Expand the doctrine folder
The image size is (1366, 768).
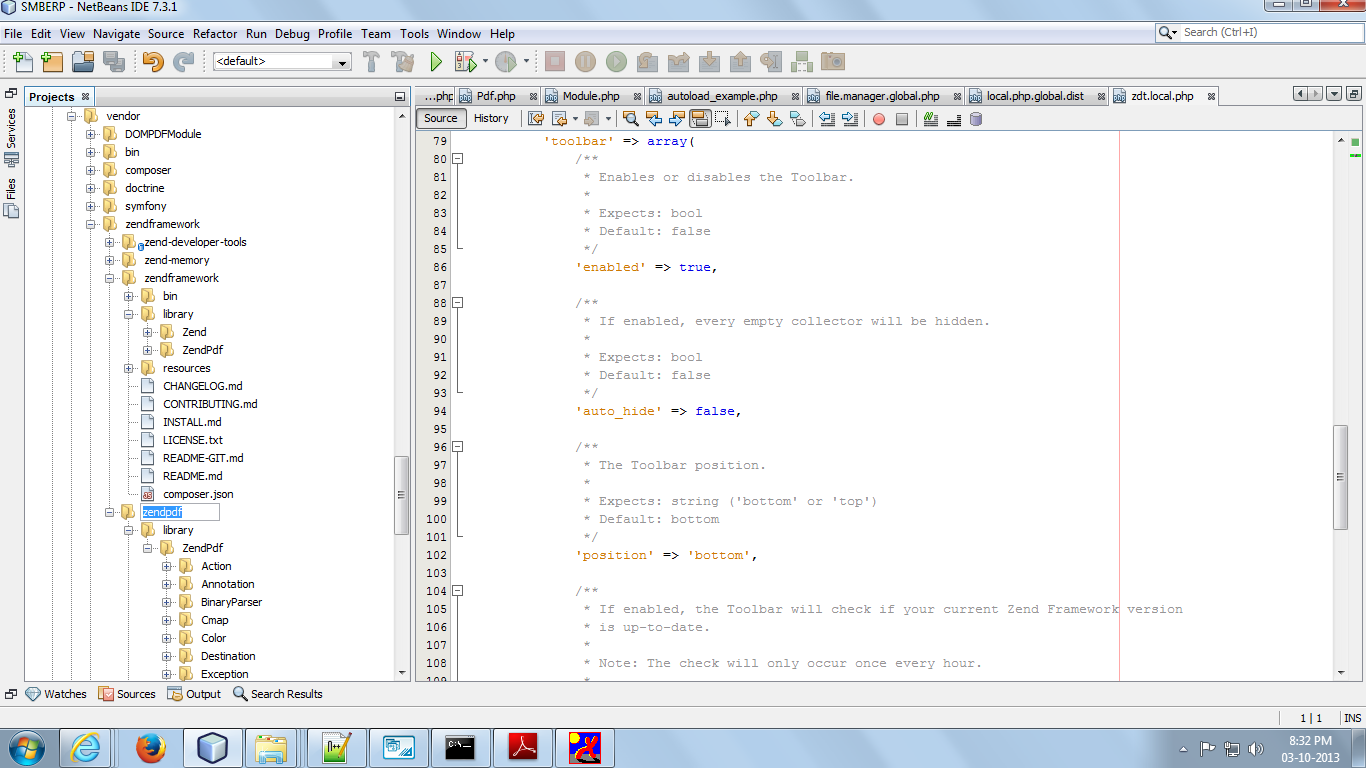coord(91,188)
